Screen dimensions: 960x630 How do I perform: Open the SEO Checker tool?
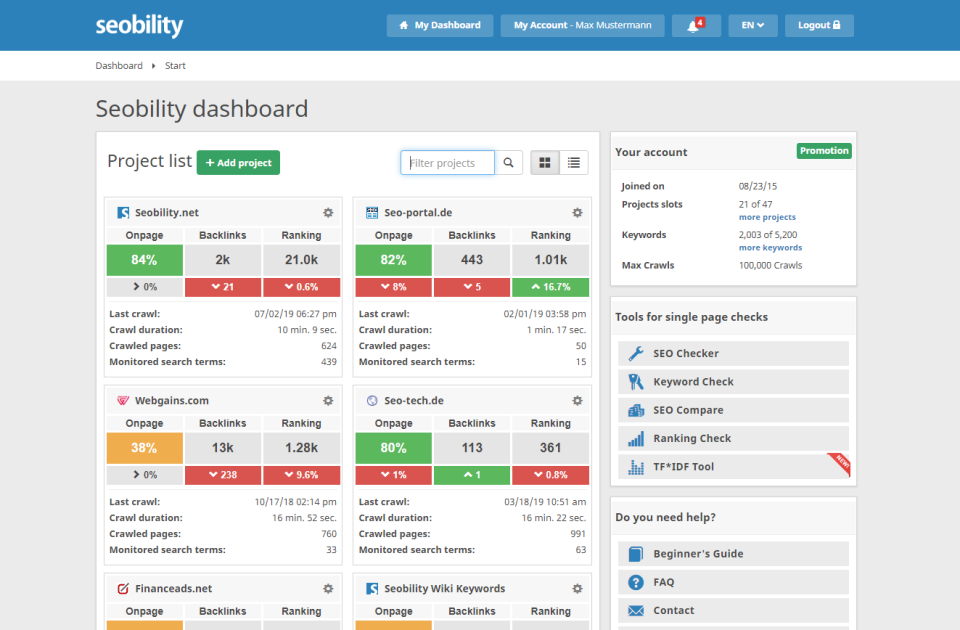point(733,353)
